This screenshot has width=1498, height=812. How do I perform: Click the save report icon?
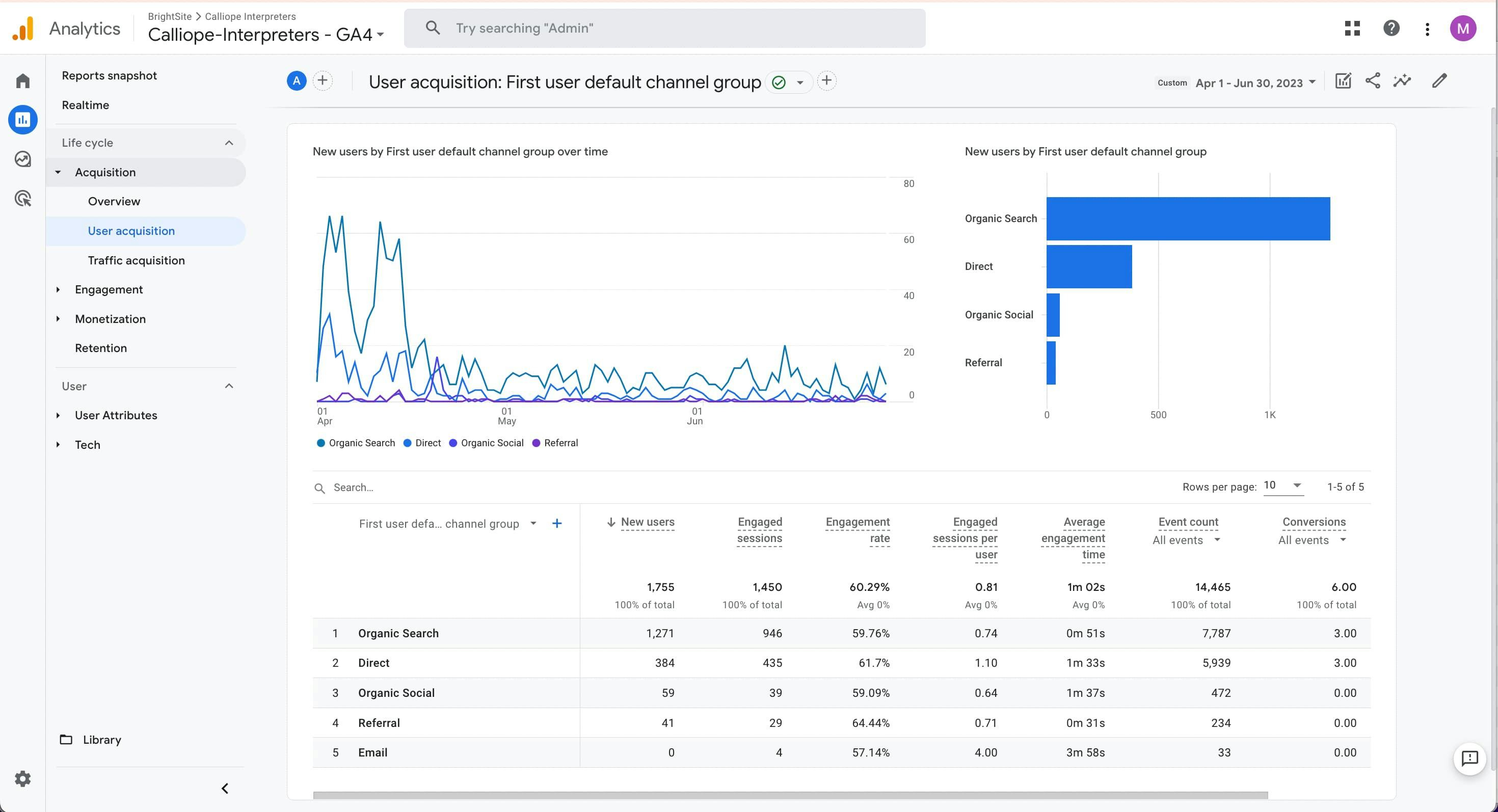point(1344,81)
